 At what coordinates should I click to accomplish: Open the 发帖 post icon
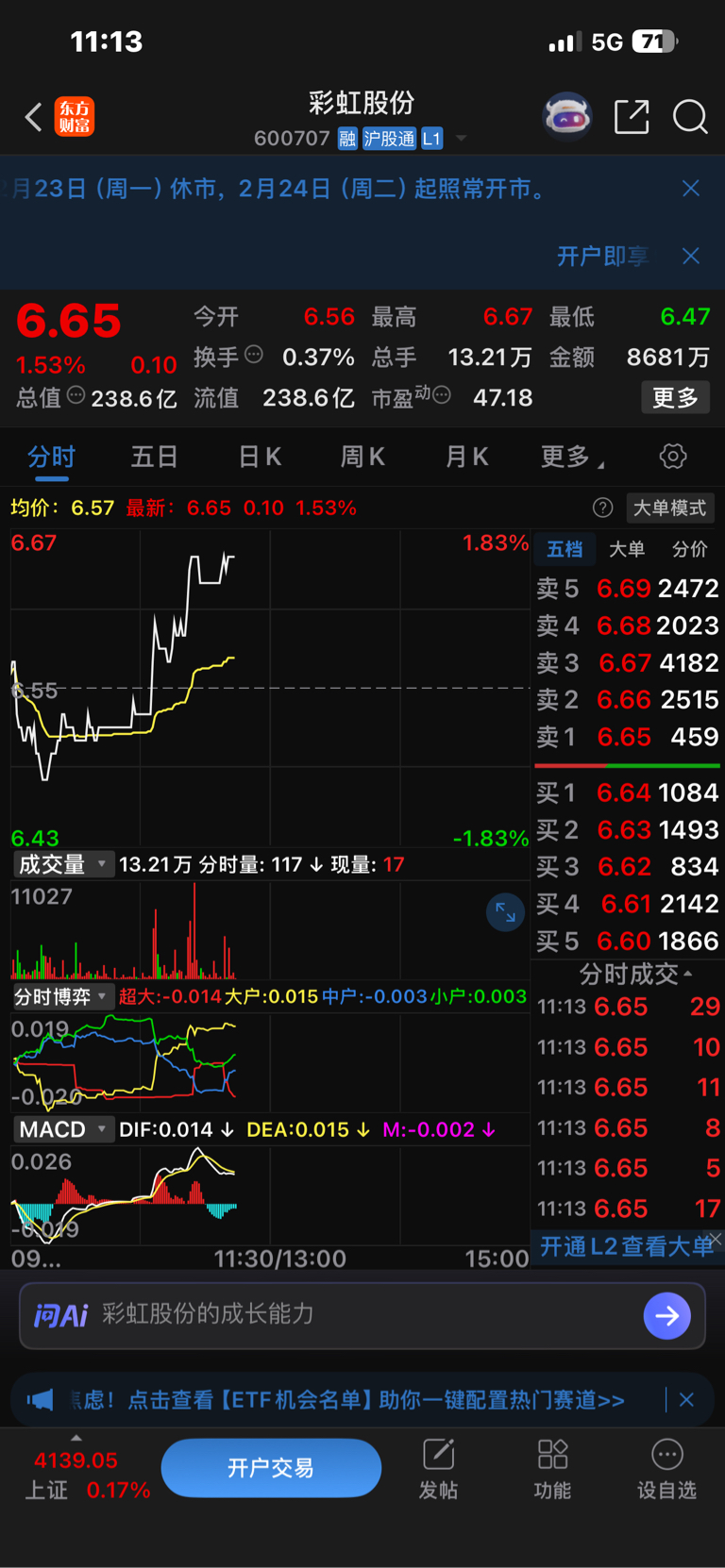[439, 1469]
